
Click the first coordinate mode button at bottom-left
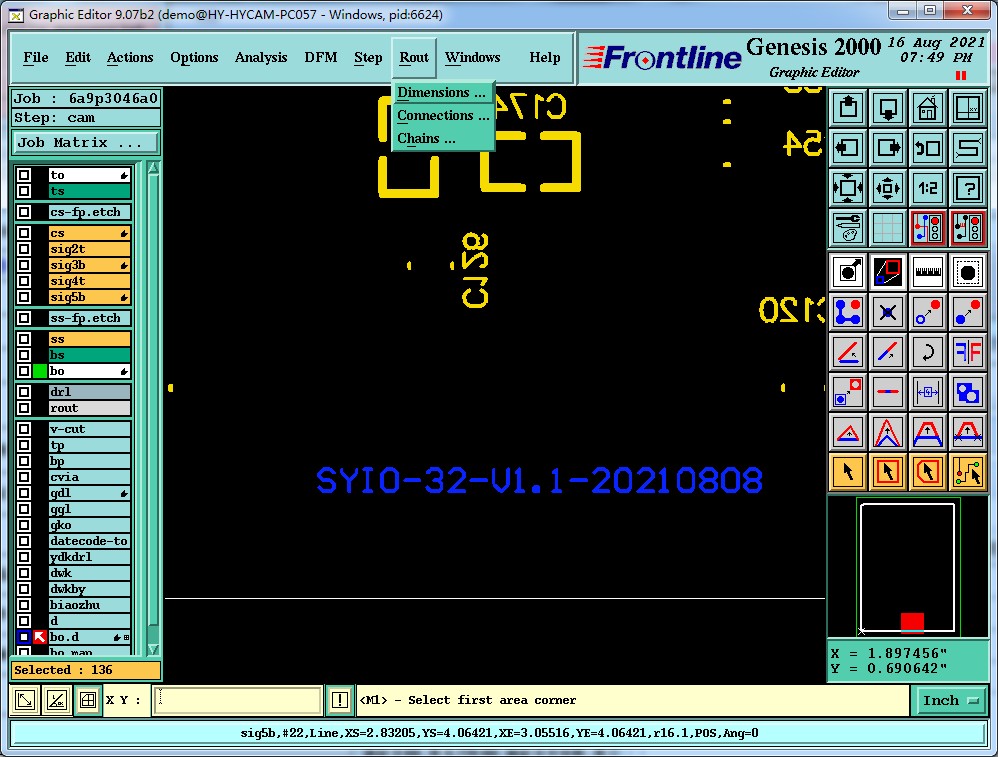click(x=25, y=700)
